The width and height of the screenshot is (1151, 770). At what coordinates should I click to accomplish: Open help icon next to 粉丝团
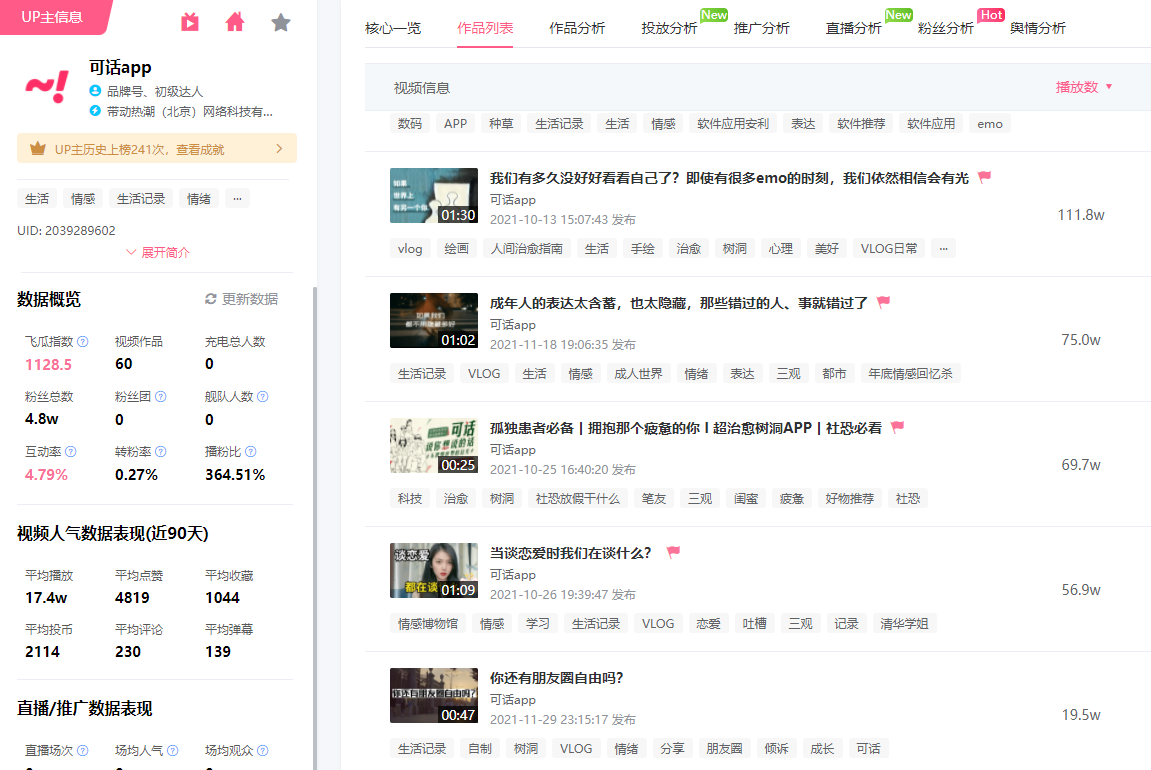coord(161,396)
